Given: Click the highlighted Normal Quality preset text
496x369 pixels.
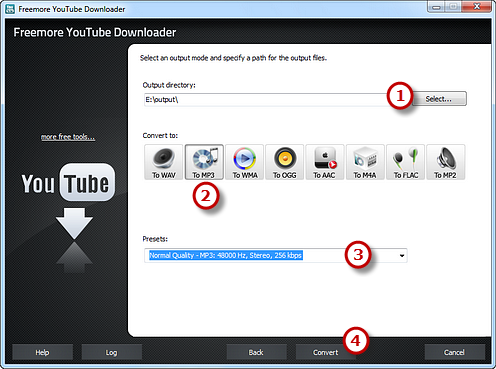Looking at the screenshot, I should point(226,255).
